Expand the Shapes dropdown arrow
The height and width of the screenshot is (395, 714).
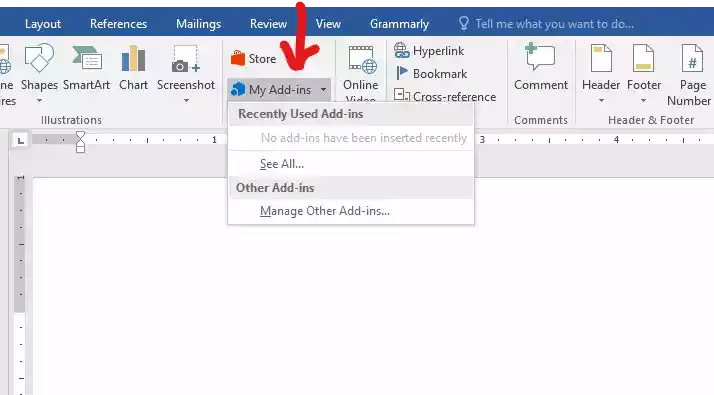pos(39,100)
